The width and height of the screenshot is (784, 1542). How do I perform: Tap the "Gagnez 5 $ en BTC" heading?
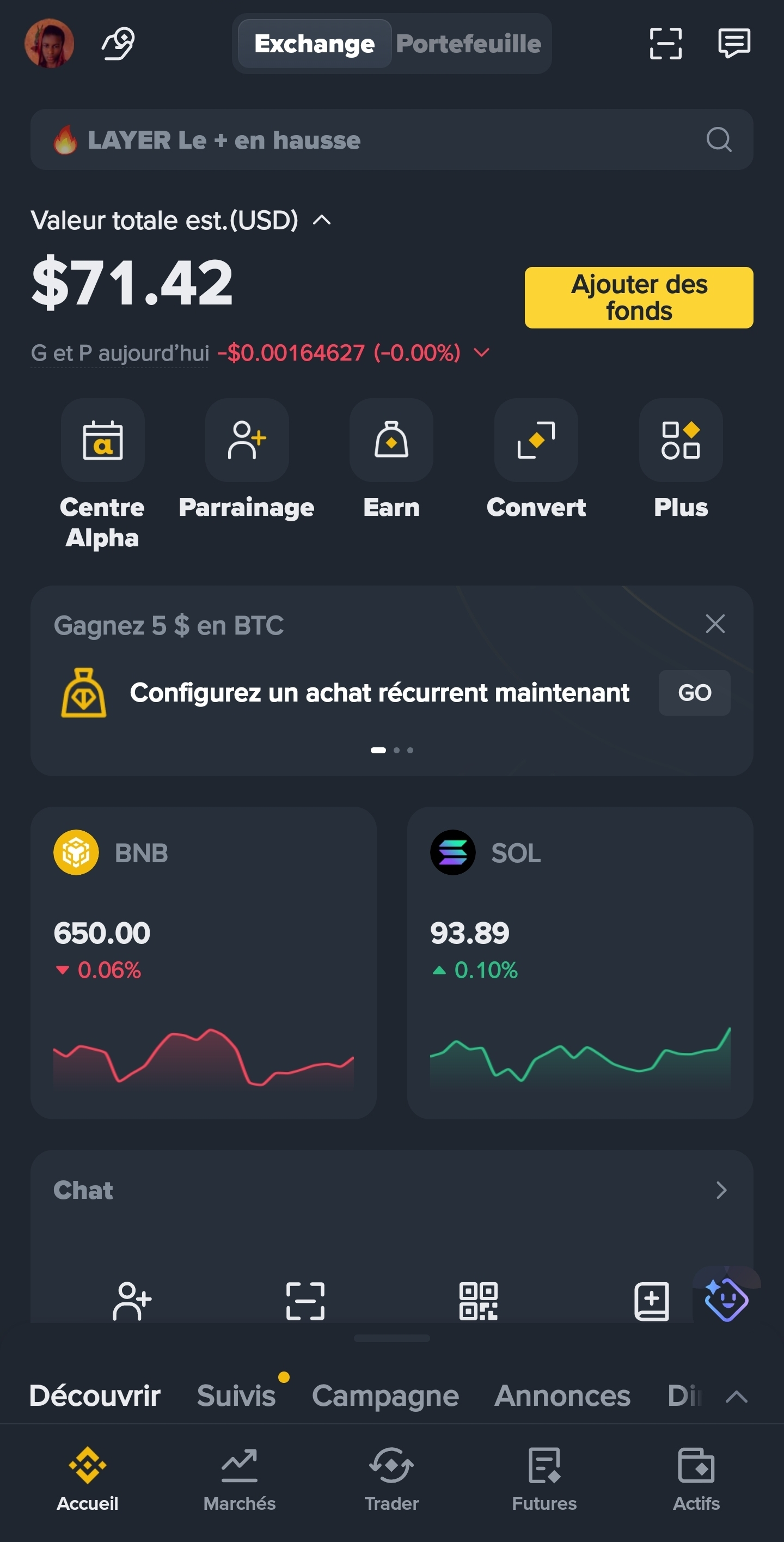click(169, 625)
